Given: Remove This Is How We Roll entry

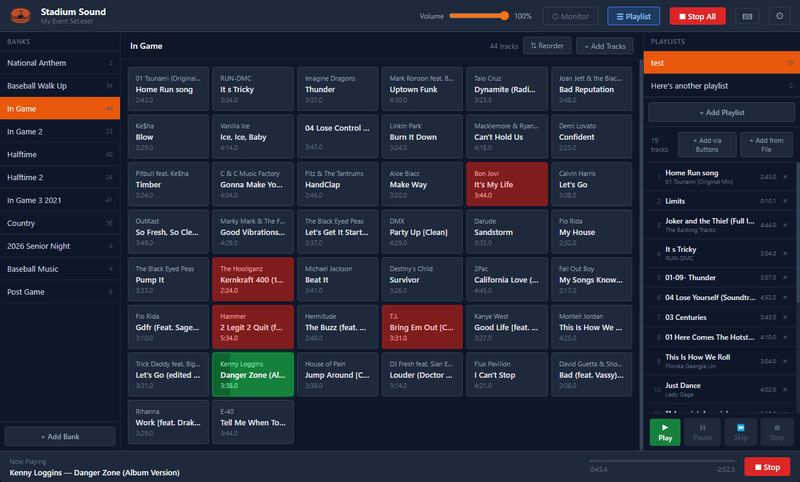Looking at the screenshot, I should click(785, 361).
